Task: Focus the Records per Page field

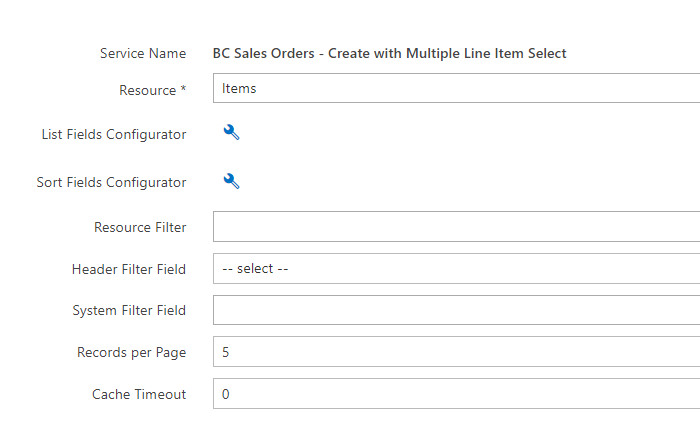Action: point(456,352)
